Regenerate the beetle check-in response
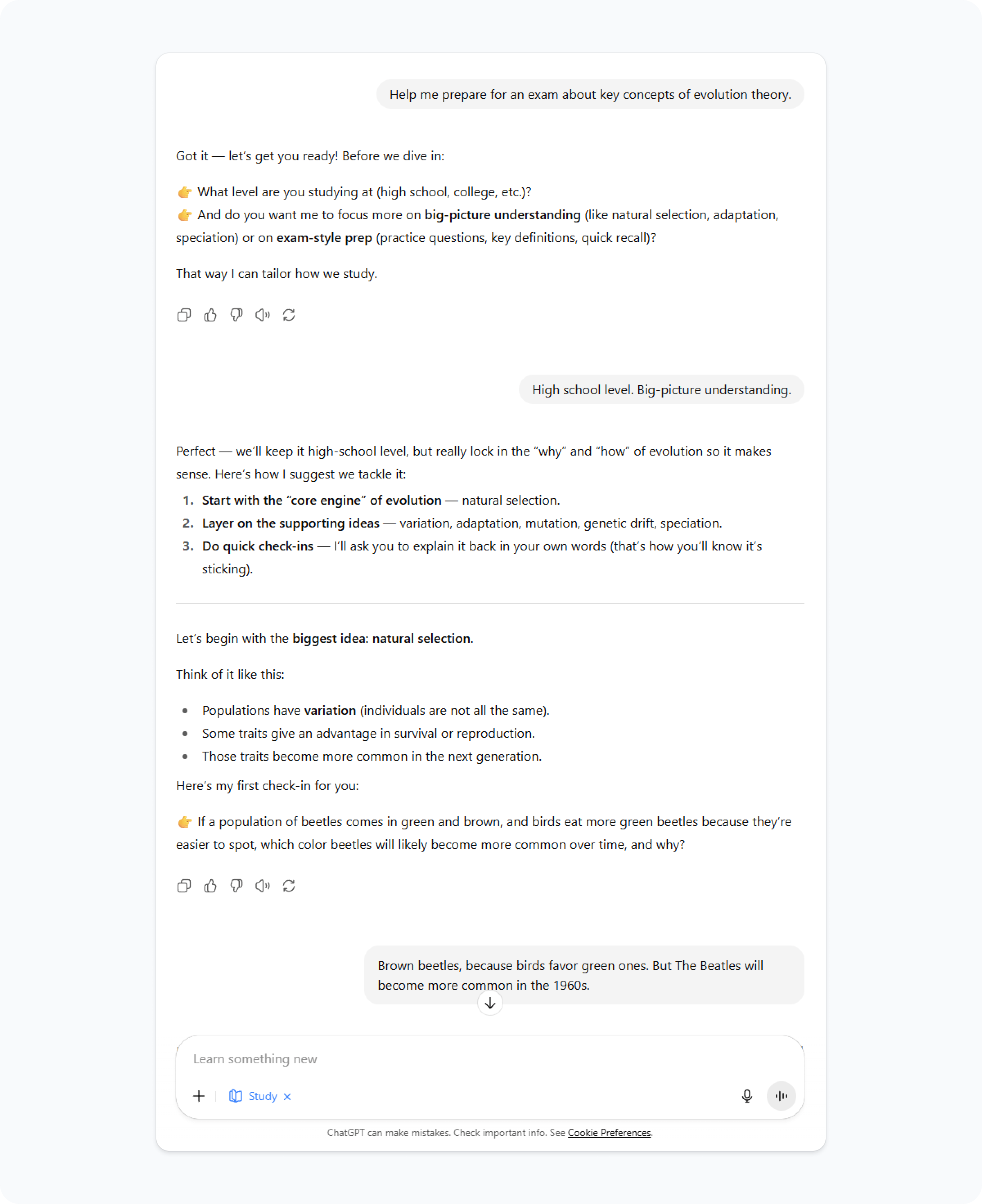Viewport: 982px width, 1204px height. tap(289, 886)
